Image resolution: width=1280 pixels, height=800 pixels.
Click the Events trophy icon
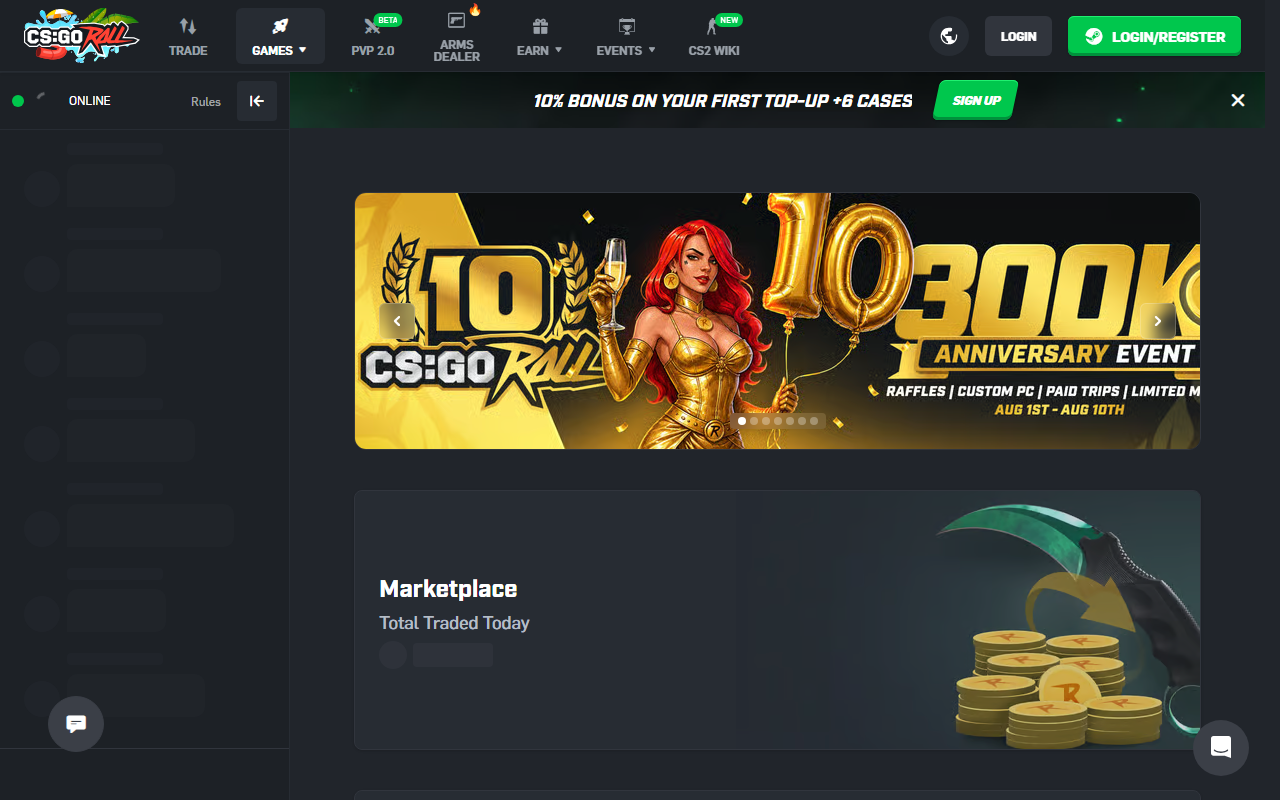(x=627, y=26)
